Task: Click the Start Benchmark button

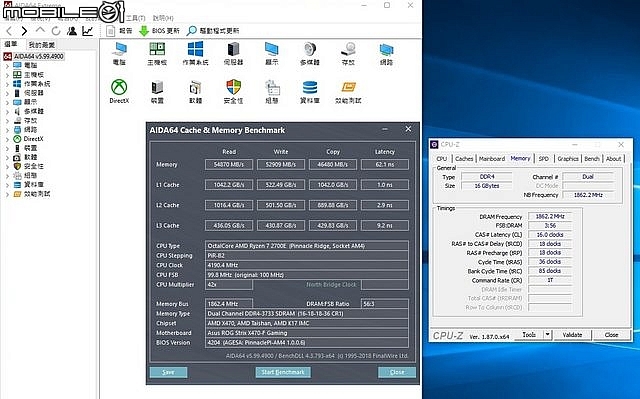Action: [283, 372]
